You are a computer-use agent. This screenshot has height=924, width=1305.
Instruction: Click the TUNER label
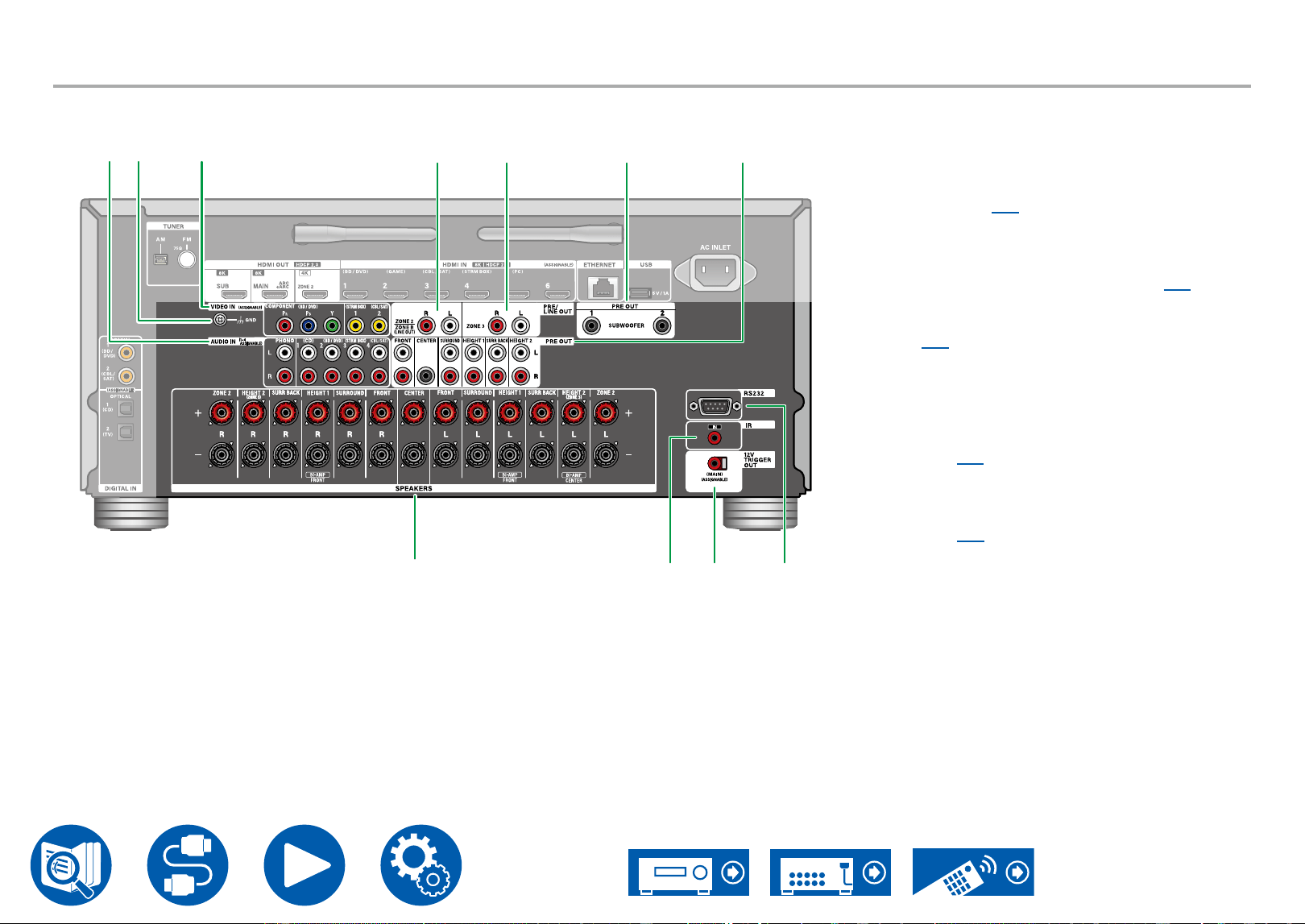[x=173, y=226]
